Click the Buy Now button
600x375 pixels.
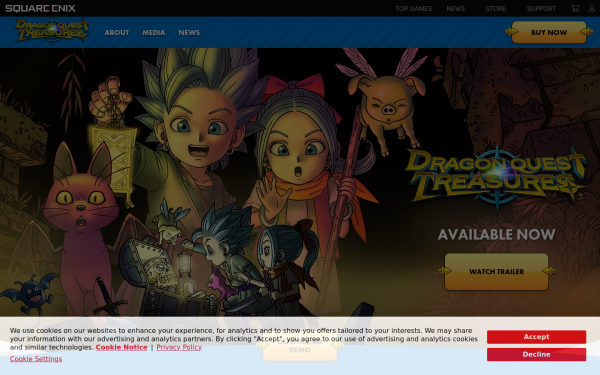(x=549, y=32)
